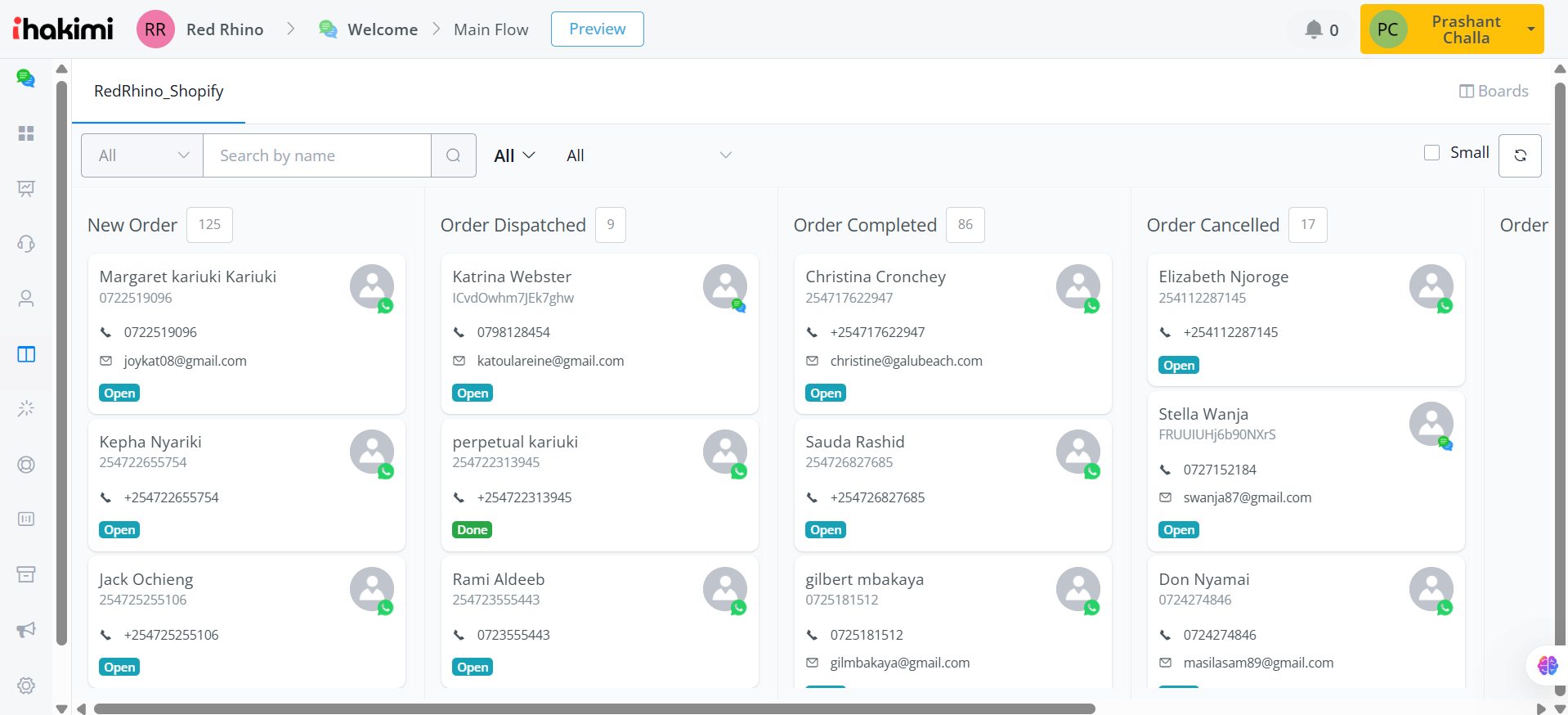Open the headset support sidebar icon
The width and height of the screenshot is (1568, 715).
coord(26,244)
